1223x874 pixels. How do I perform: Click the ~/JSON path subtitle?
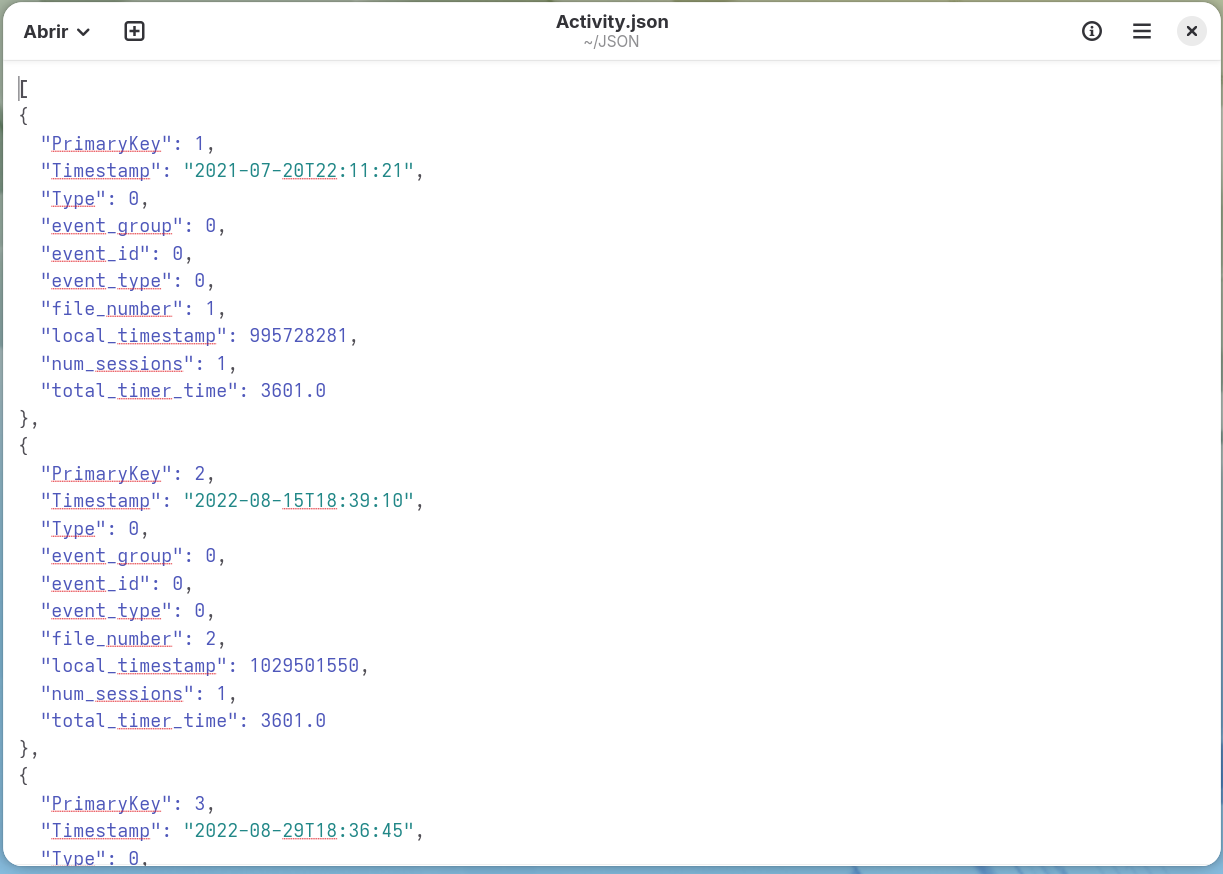pos(612,42)
